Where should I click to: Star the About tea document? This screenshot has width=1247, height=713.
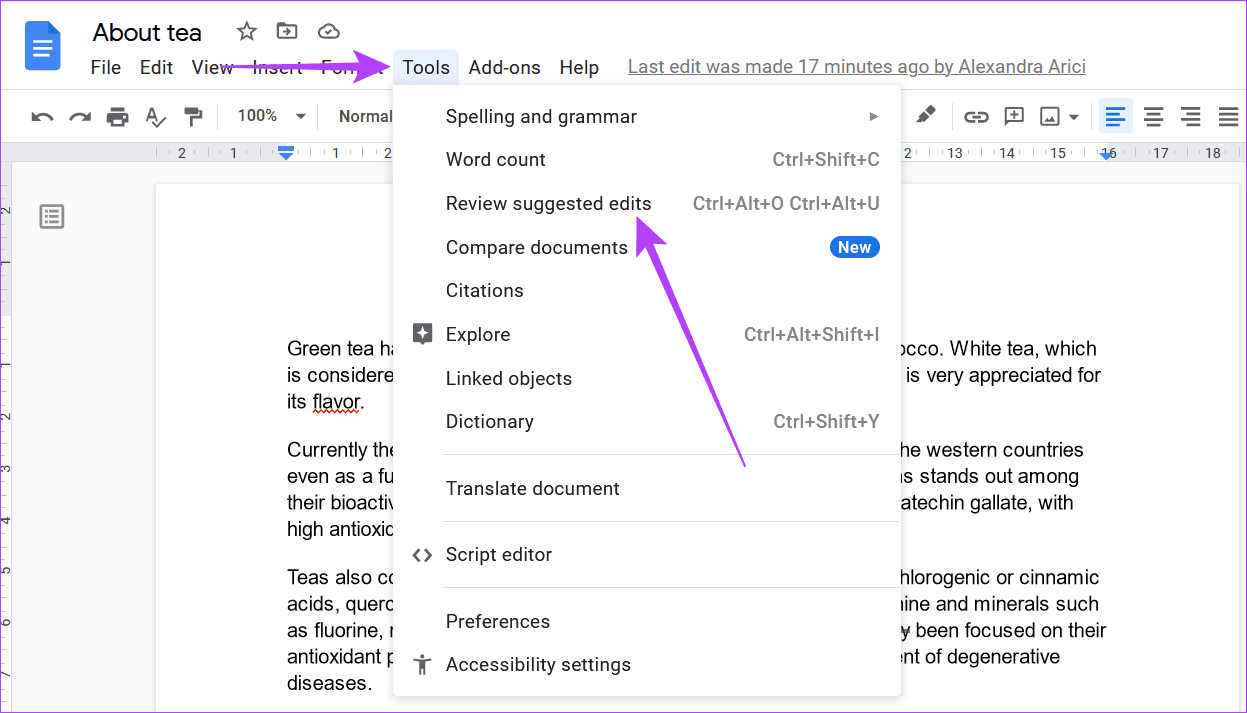[246, 32]
